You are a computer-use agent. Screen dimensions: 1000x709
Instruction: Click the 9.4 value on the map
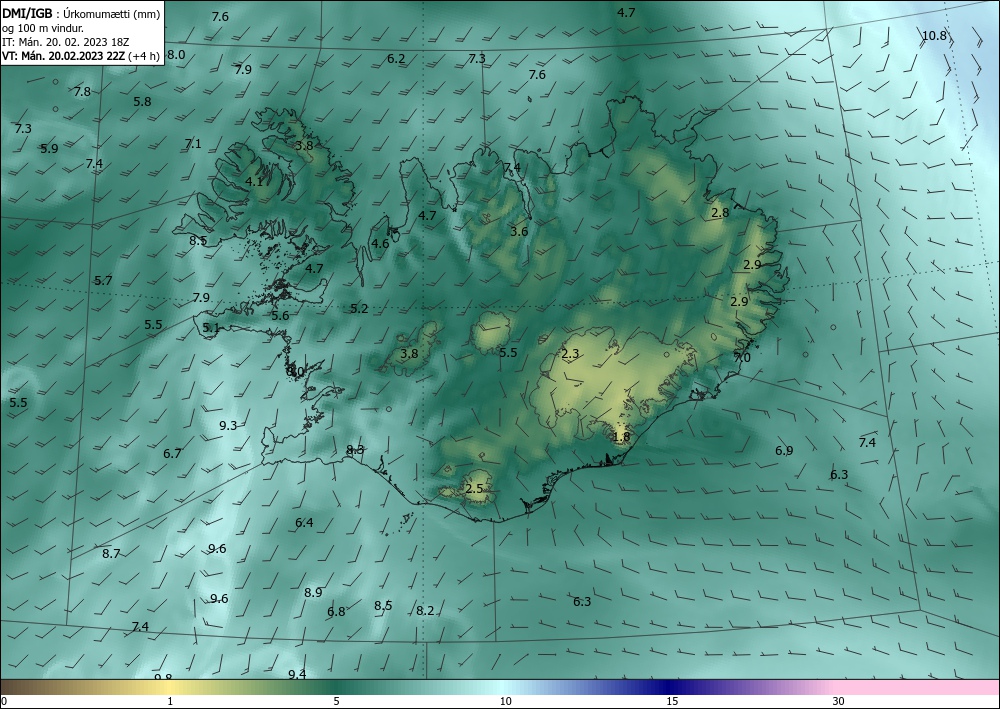coord(297,674)
